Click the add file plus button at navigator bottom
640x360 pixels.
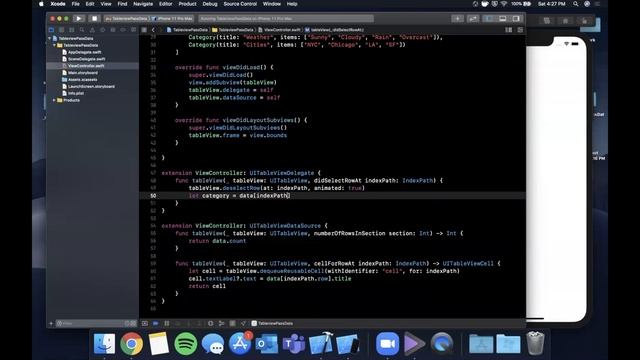point(51,323)
